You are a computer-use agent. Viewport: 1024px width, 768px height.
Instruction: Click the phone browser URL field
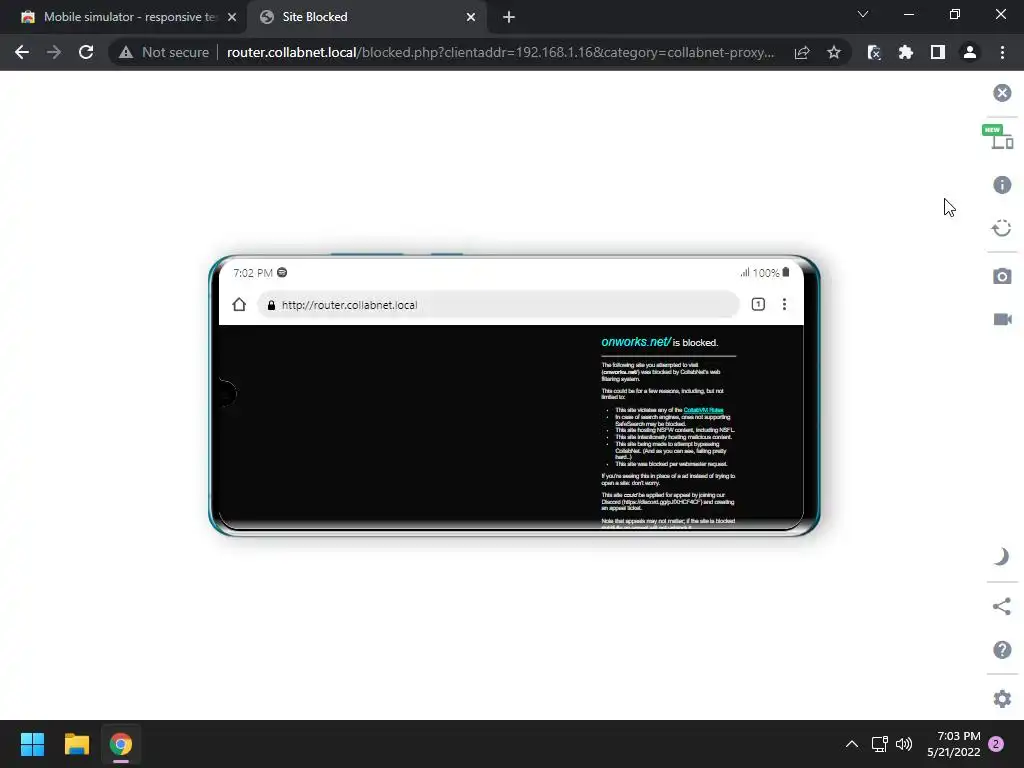tap(498, 304)
